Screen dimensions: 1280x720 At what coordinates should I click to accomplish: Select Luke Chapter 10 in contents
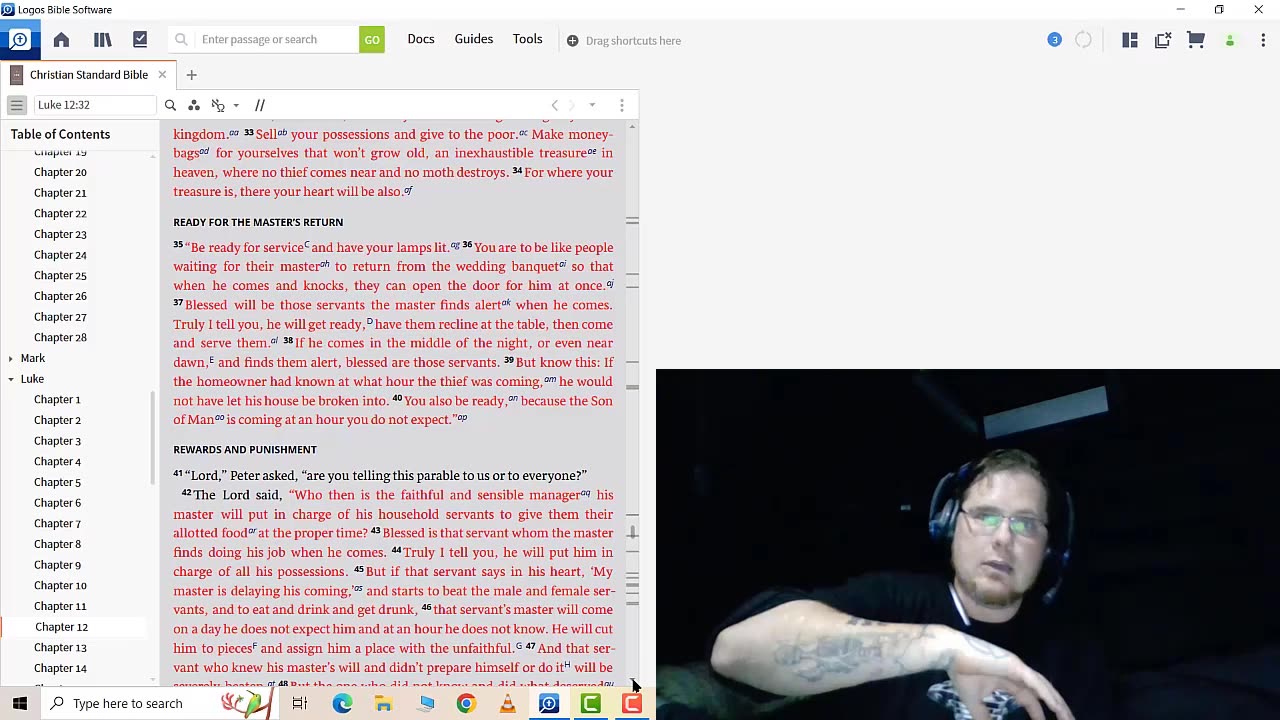click(60, 586)
